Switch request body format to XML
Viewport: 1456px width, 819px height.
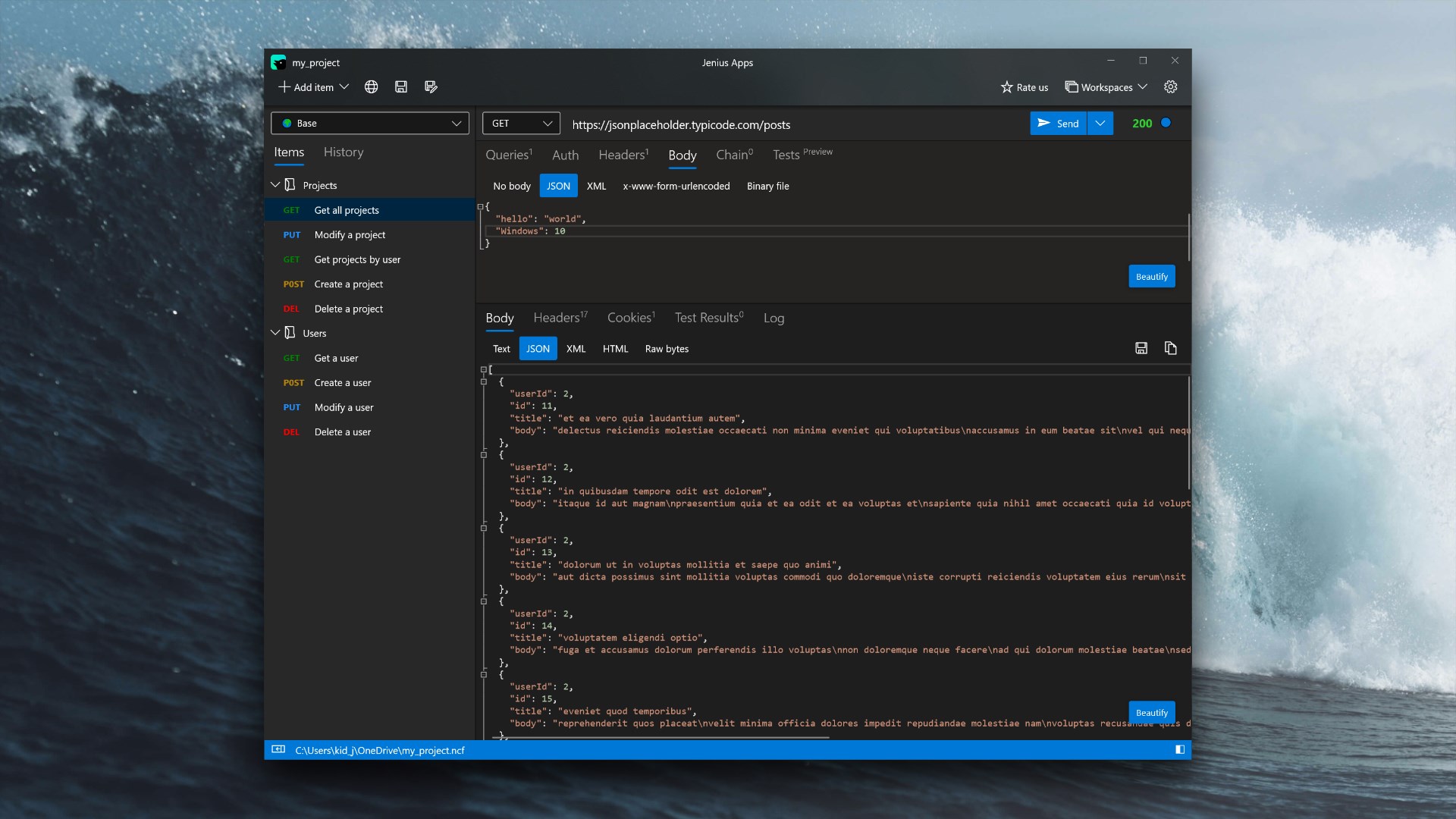(x=597, y=186)
